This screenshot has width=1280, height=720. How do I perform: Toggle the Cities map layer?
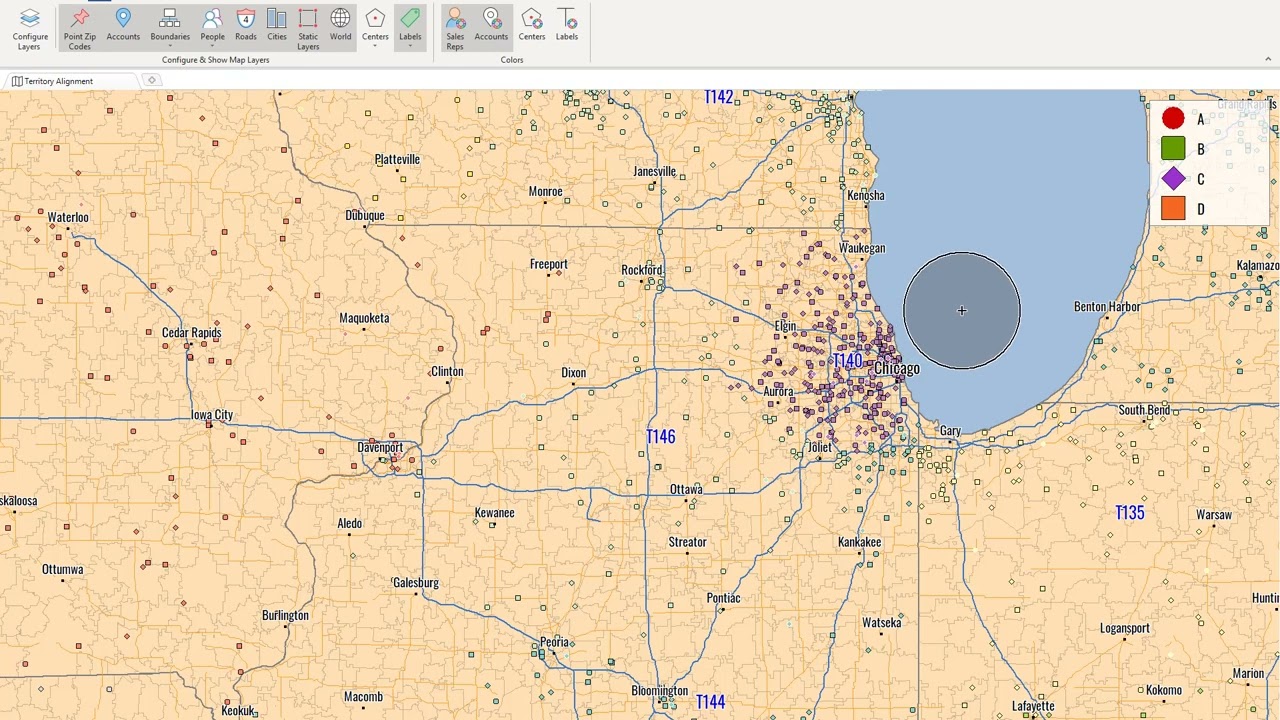click(277, 26)
